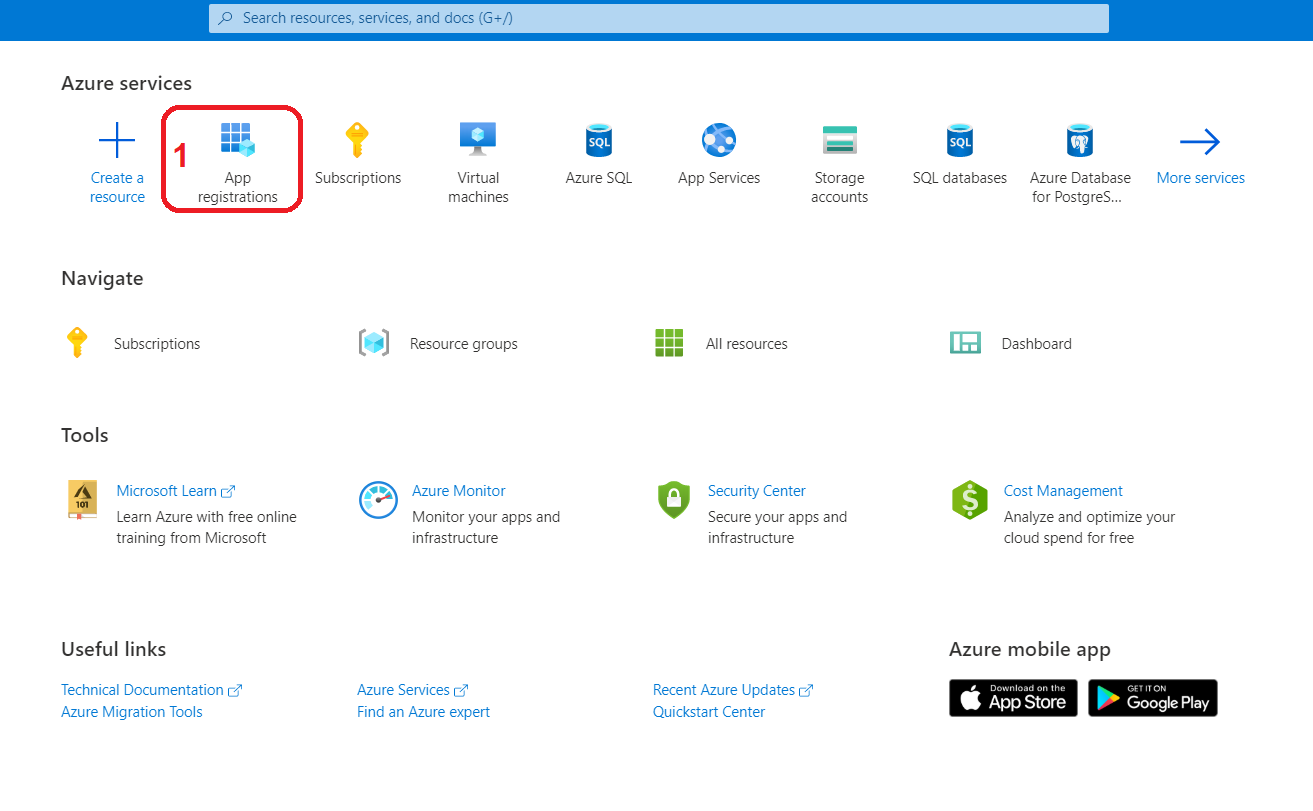Open the Microsoft Learn link
The height and width of the screenshot is (811, 1313).
click(x=167, y=491)
